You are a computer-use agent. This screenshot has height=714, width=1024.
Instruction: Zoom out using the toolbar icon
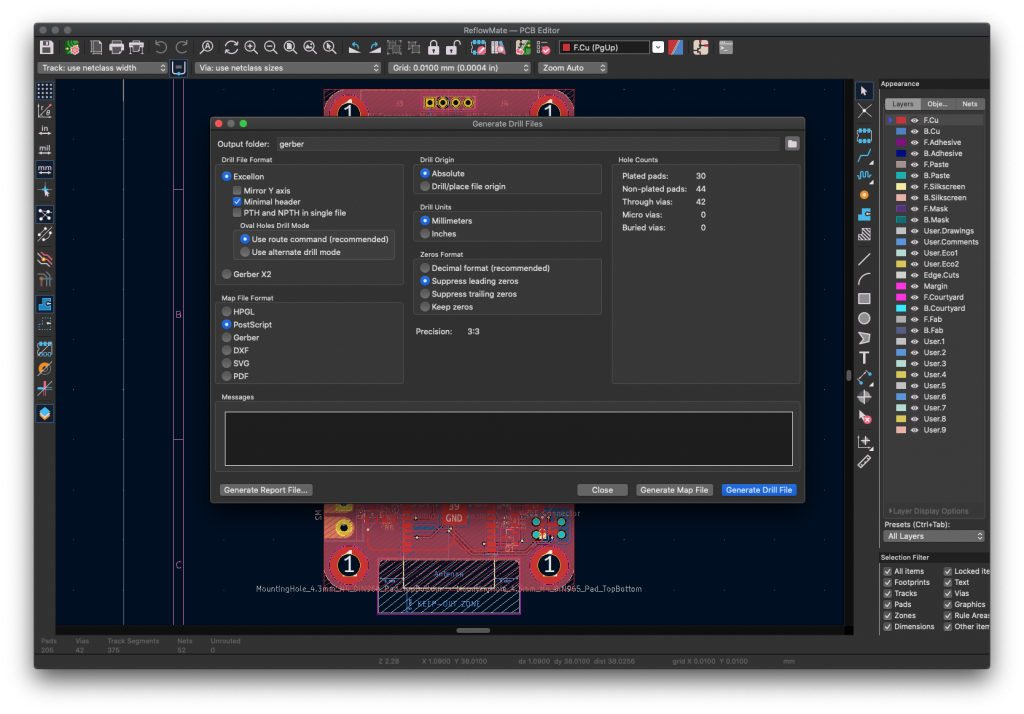click(x=270, y=48)
